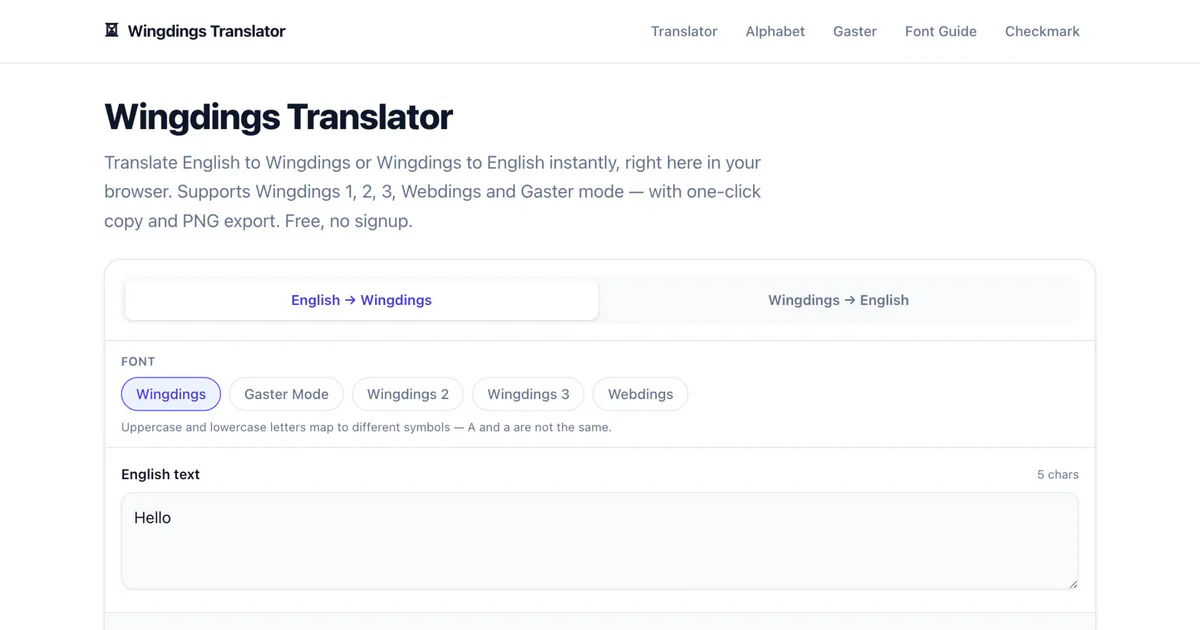Click the 'English text' field label

[160, 474]
